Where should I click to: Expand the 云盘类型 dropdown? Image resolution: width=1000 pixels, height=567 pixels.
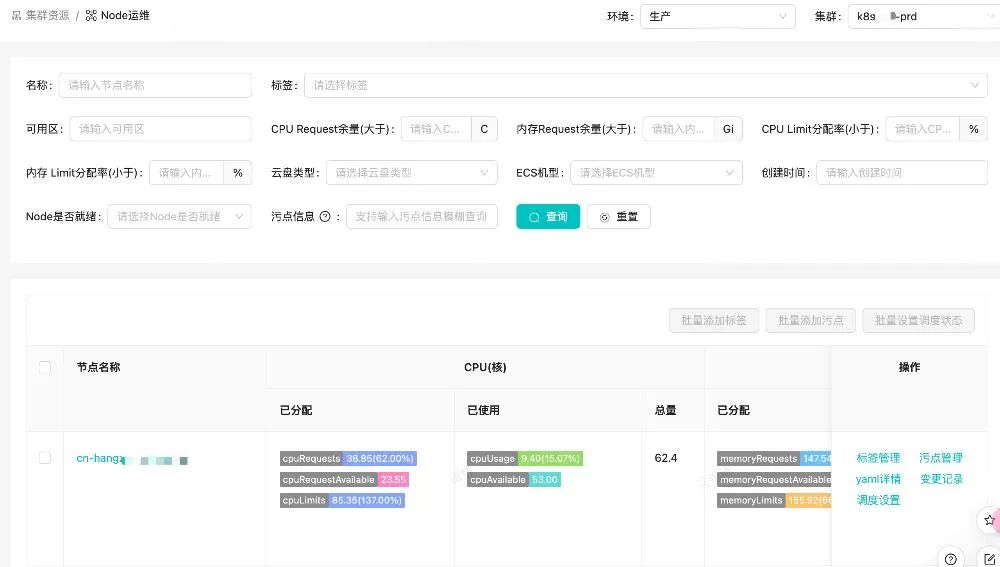[411, 173]
